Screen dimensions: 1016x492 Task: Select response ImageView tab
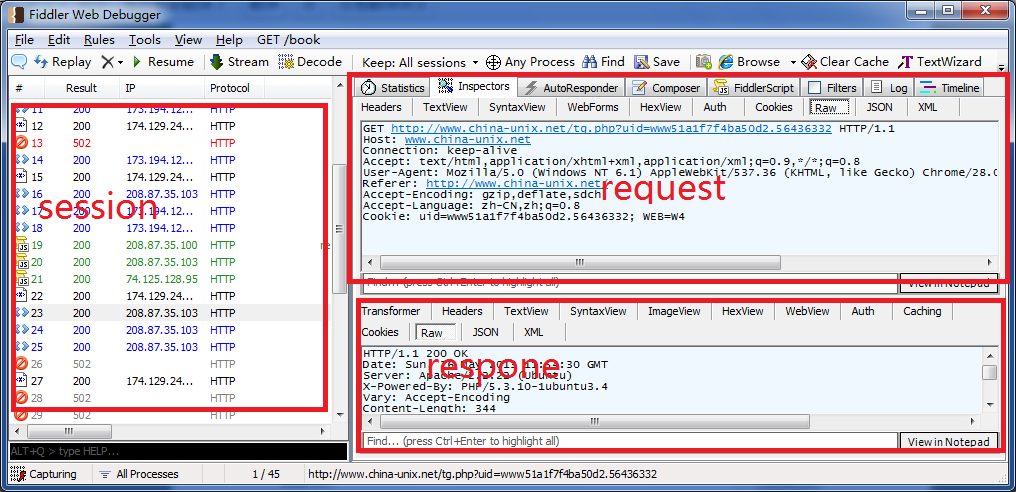674,311
